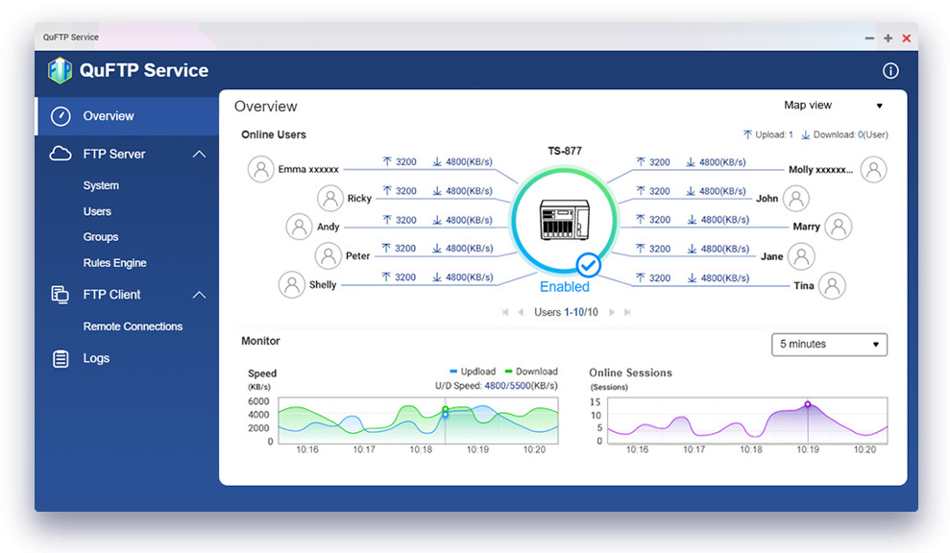Screen dimensions: 950x553
Task: Click the FTP Server cloud icon
Action: [x=61, y=154]
